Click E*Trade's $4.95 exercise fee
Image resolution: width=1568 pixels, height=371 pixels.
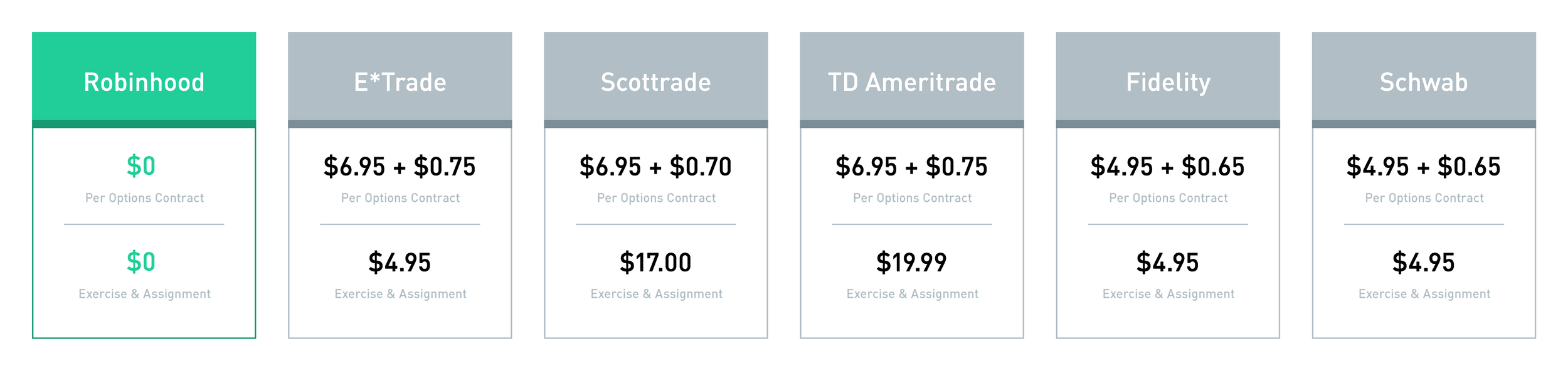pyautogui.click(x=400, y=263)
